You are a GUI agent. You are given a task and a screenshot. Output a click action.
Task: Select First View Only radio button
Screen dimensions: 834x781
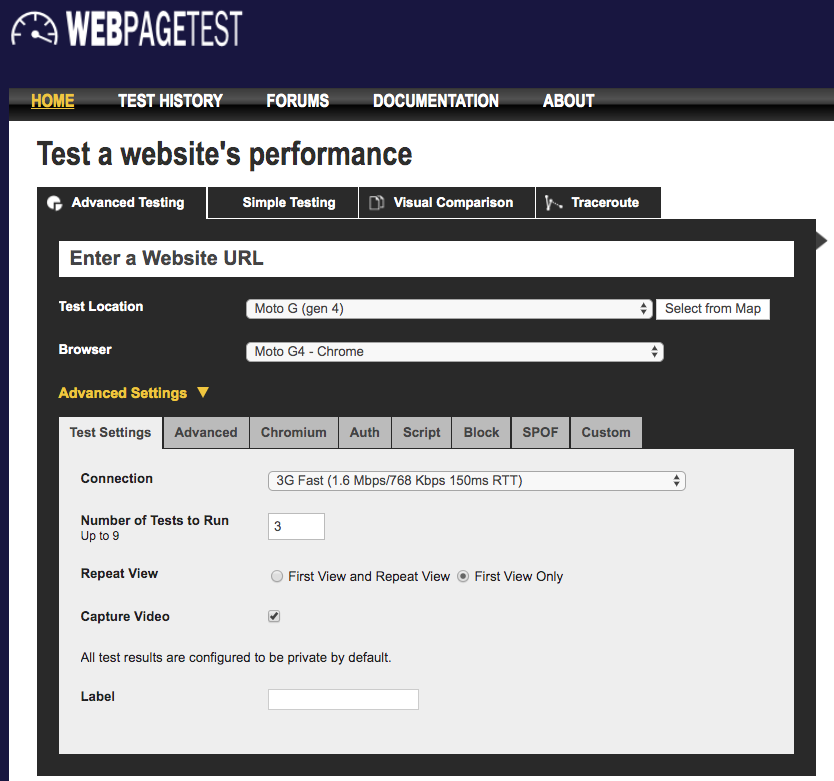point(463,576)
